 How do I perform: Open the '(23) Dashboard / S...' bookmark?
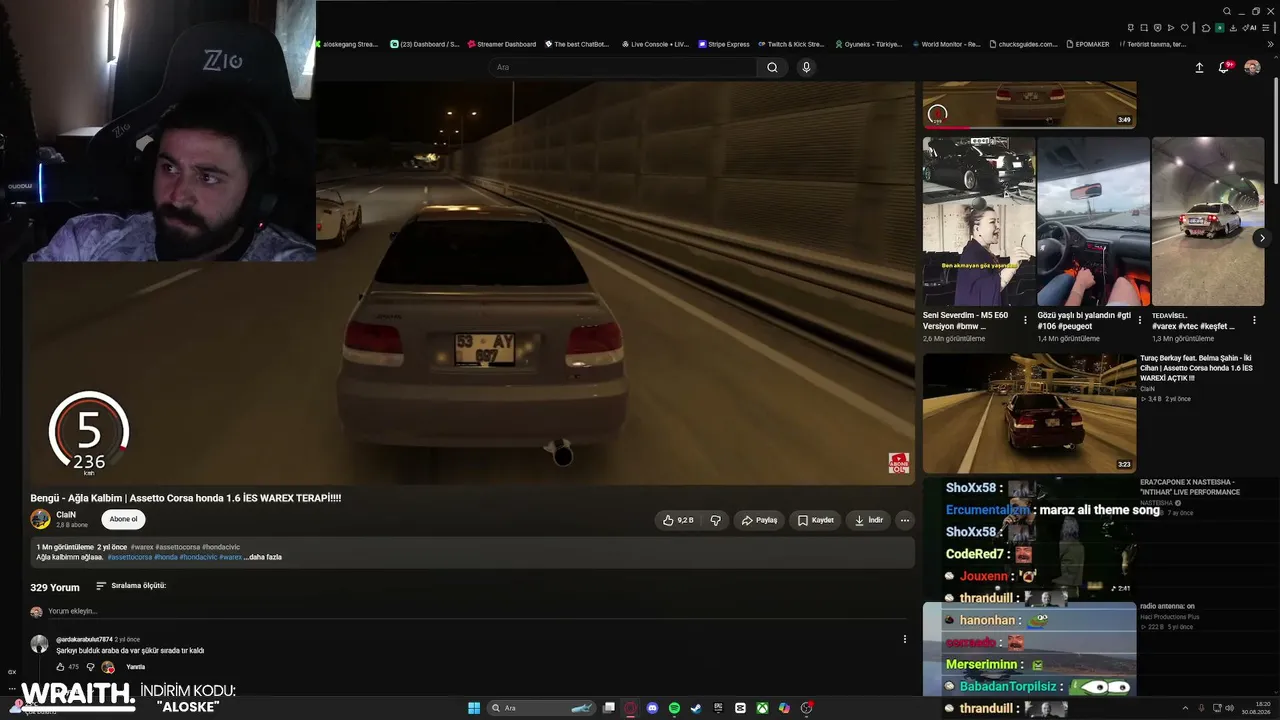click(425, 44)
